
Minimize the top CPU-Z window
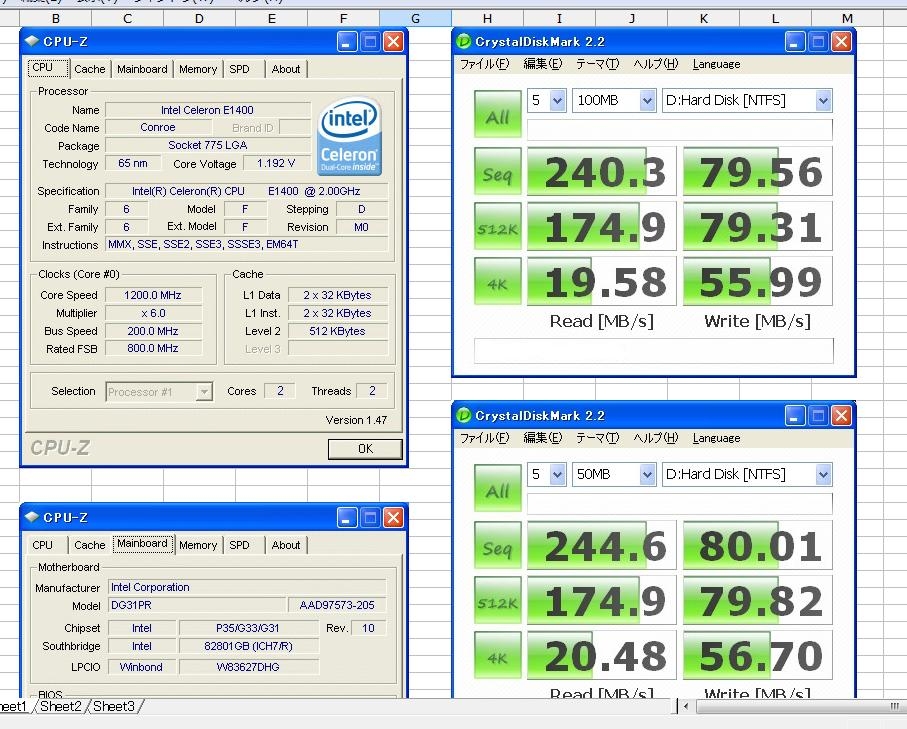(x=347, y=41)
